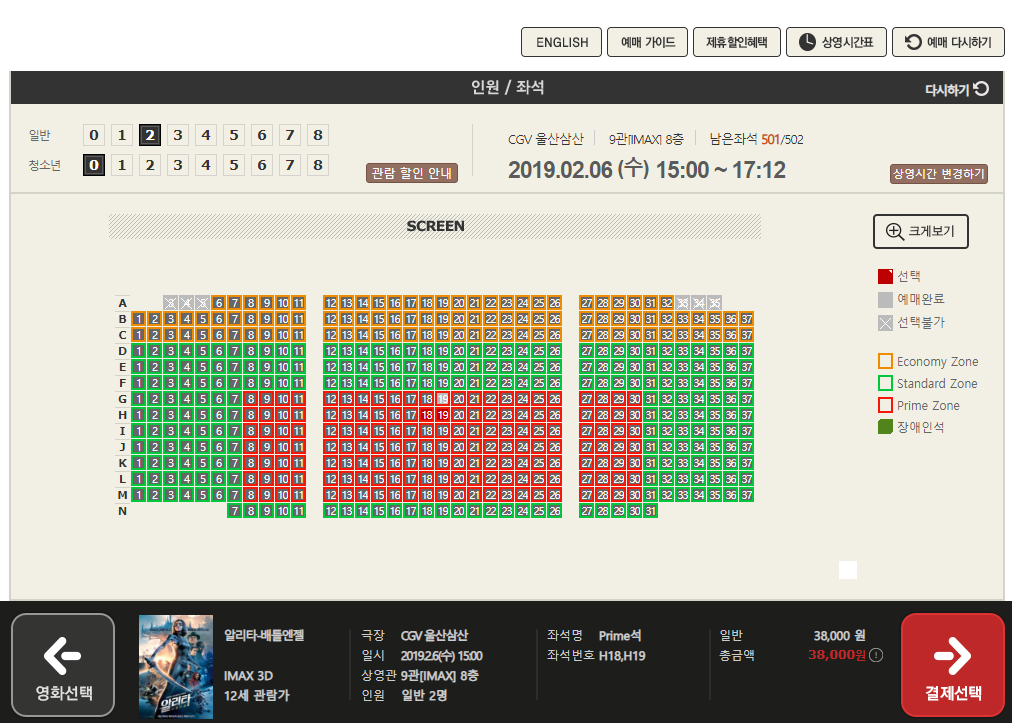The height and width of the screenshot is (723, 1012).
Task: Proceed with the 결제선택 payment button
Action: (x=953, y=665)
